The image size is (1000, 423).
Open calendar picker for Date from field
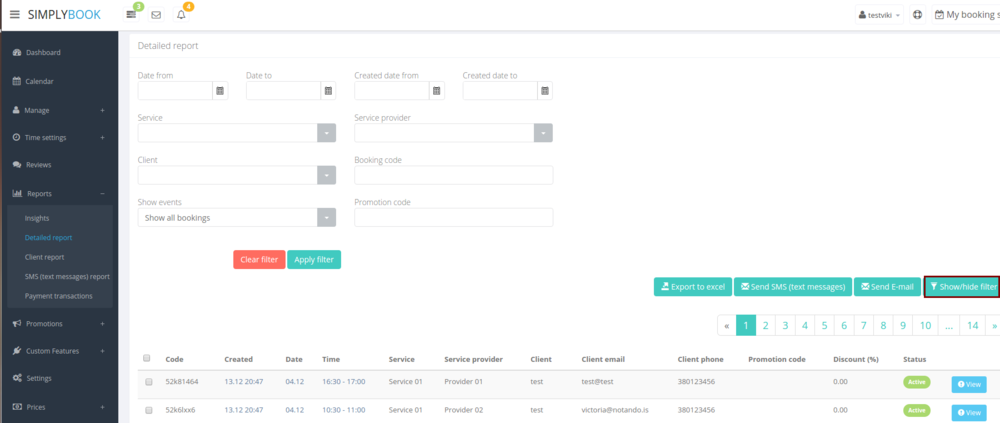(x=220, y=91)
